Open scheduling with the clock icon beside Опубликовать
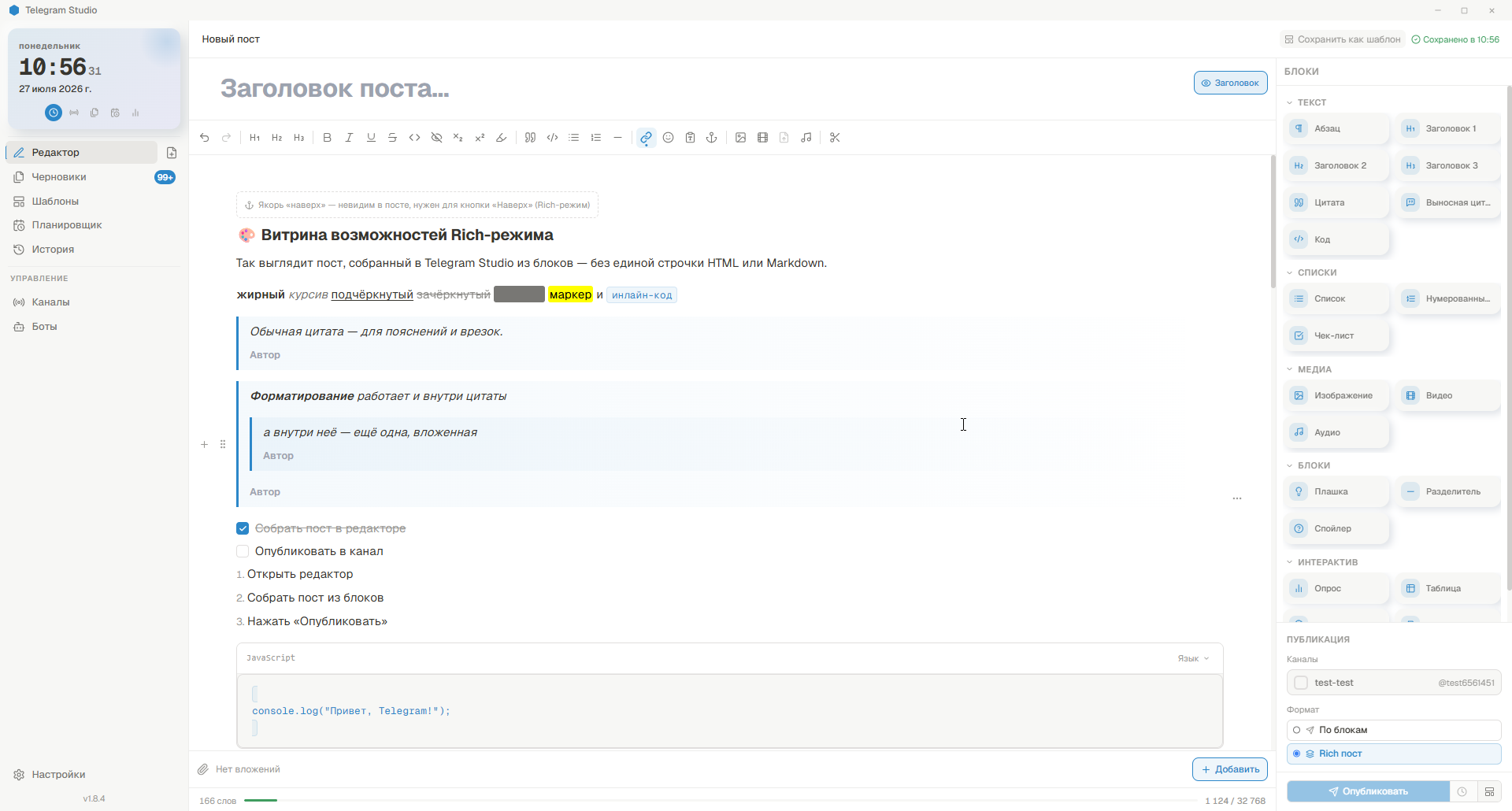This screenshot has width=1512, height=811. (1462, 791)
